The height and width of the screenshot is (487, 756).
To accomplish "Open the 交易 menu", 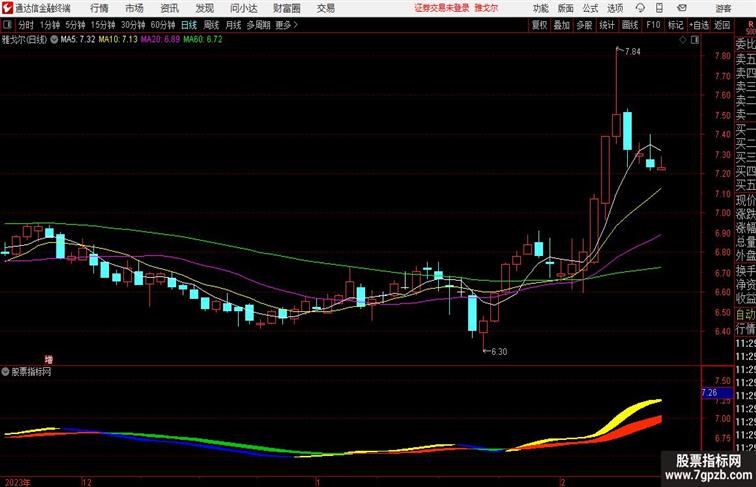I will coord(325,8).
